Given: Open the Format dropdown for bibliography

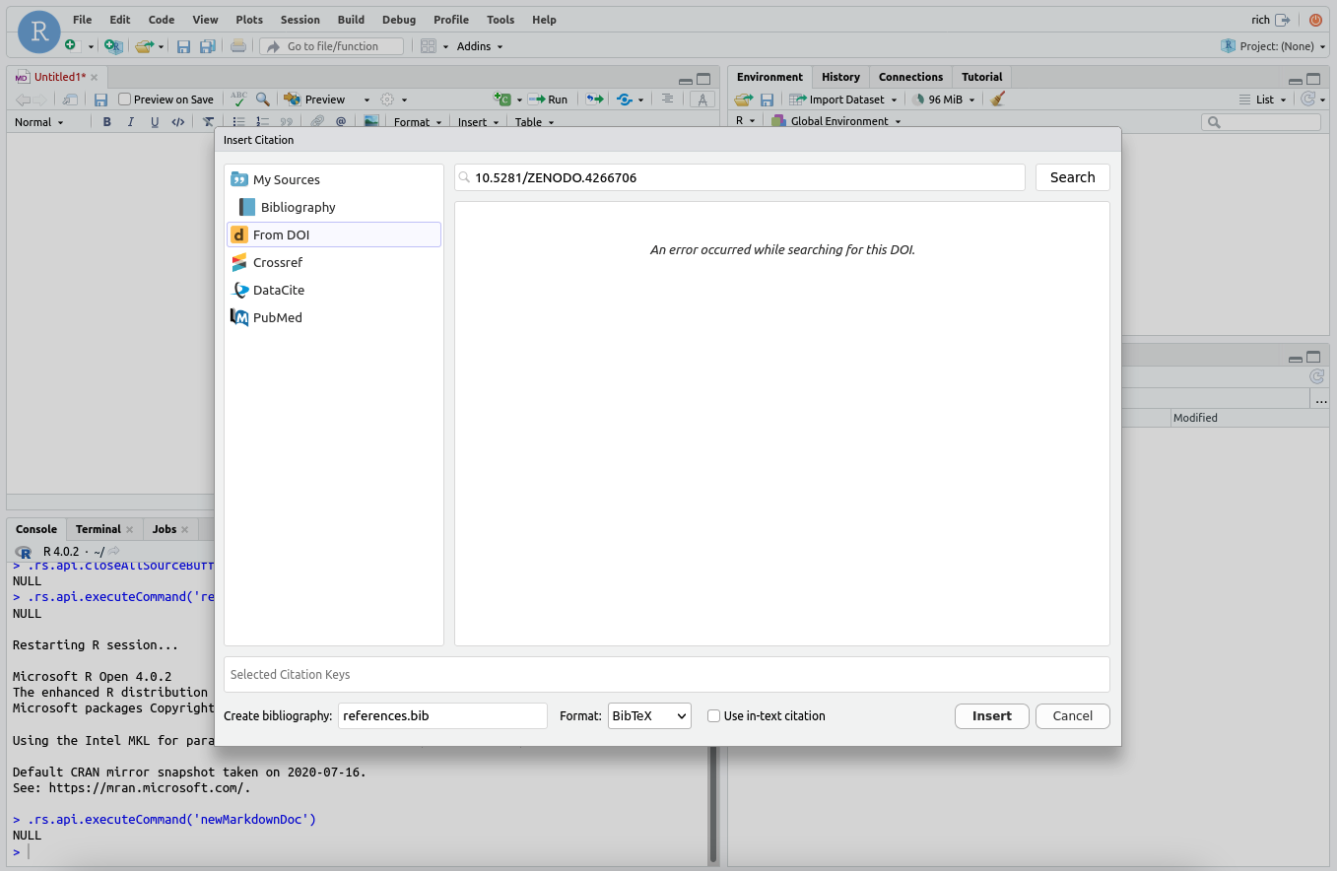Looking at the screenshot, I should (648, 716).
